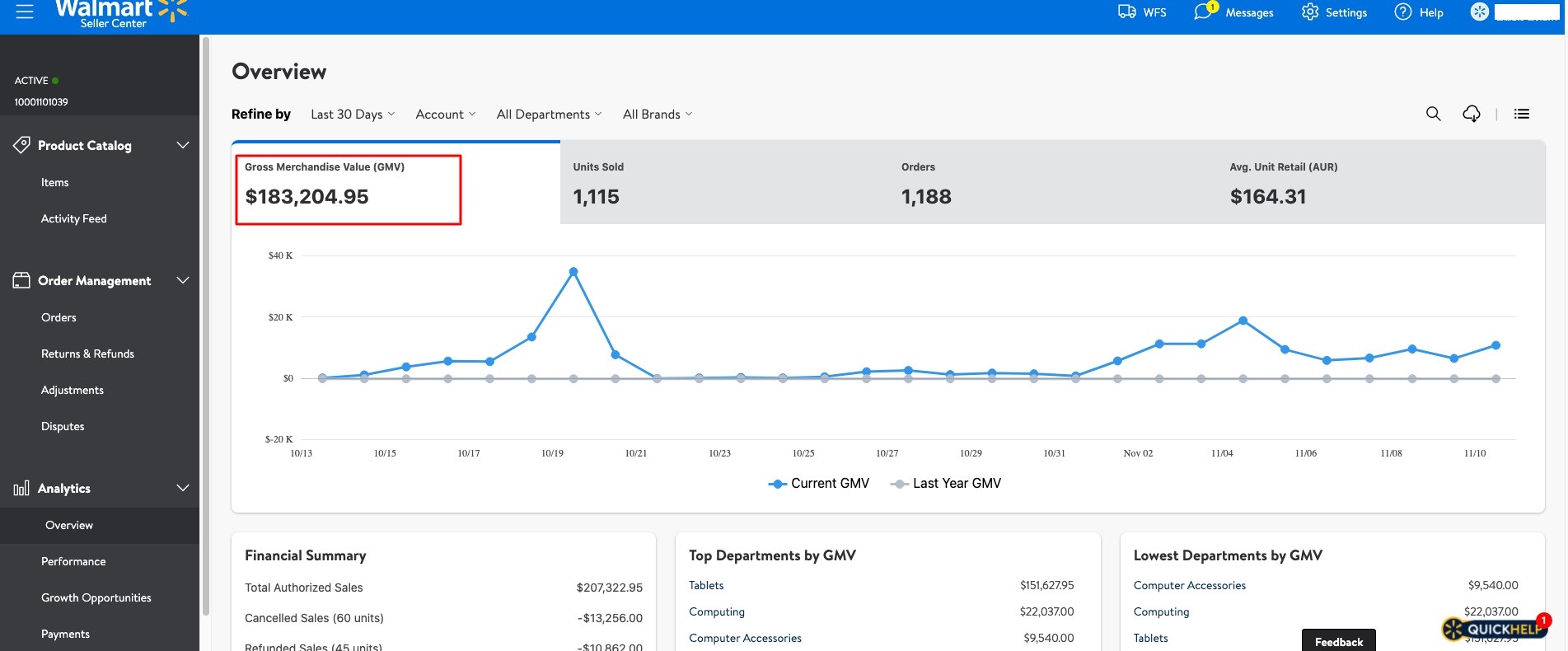Screen dimensions: 1568x651
Task: Click the Feedback button
Action: coord(1339,641)
